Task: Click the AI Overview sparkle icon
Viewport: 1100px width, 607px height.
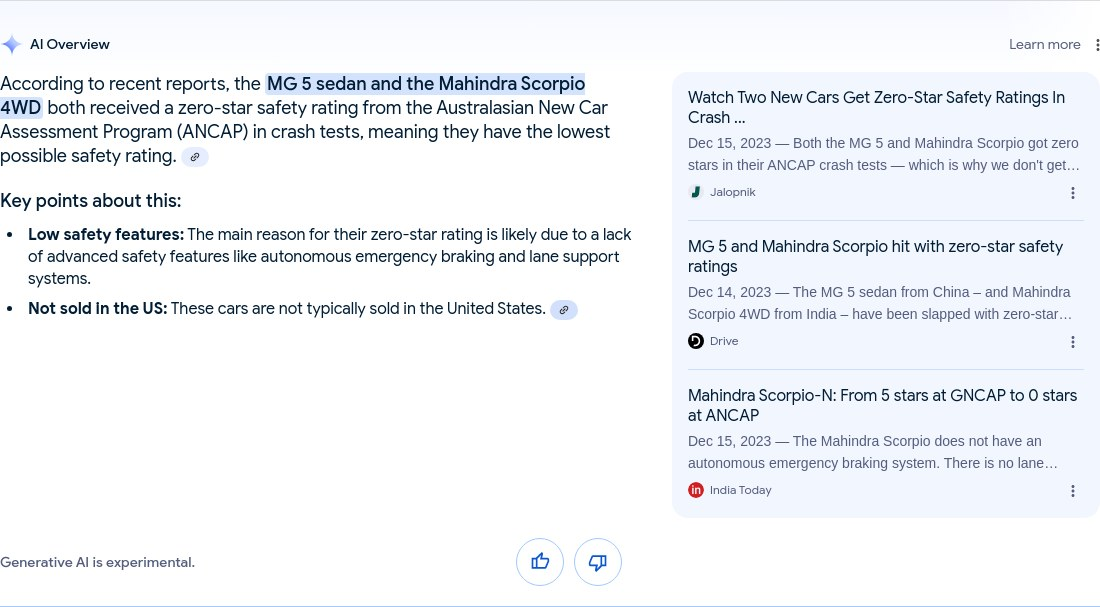Action: pos(11,44)
